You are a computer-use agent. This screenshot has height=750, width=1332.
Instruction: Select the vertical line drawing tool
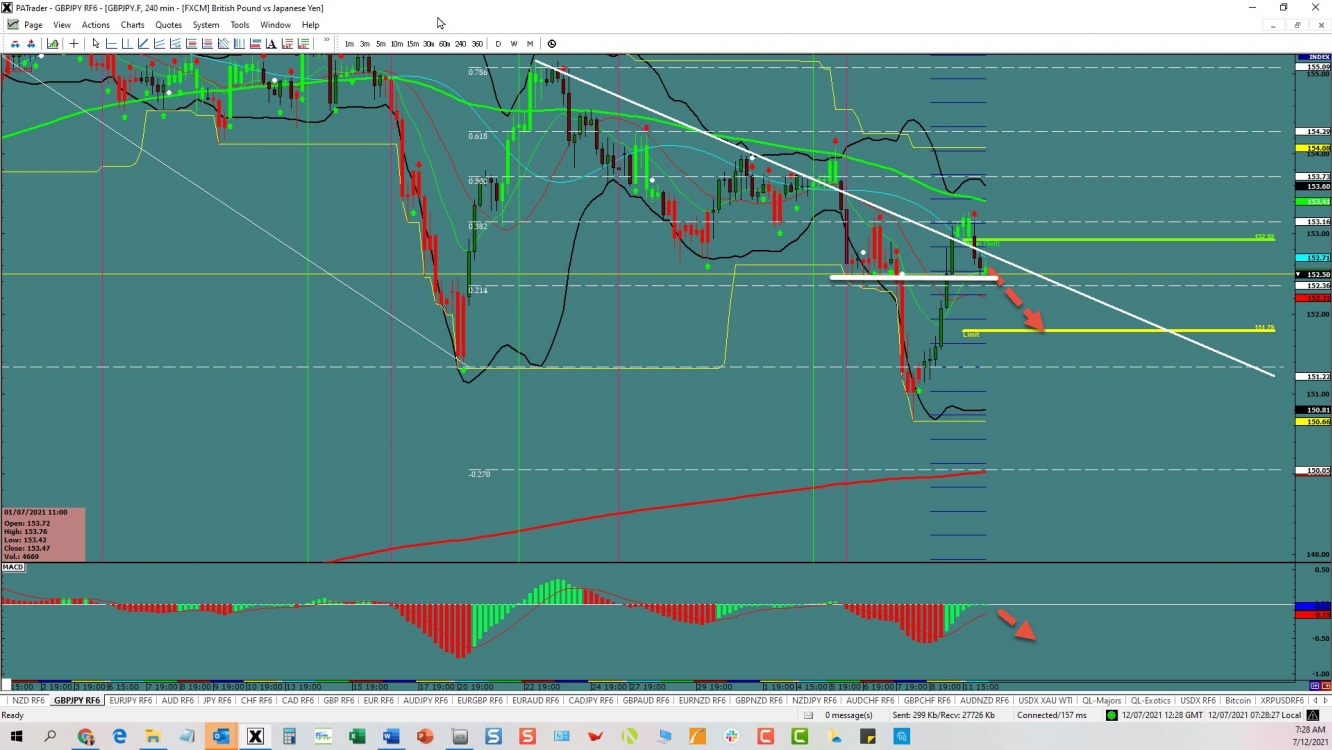coord(127,44)
